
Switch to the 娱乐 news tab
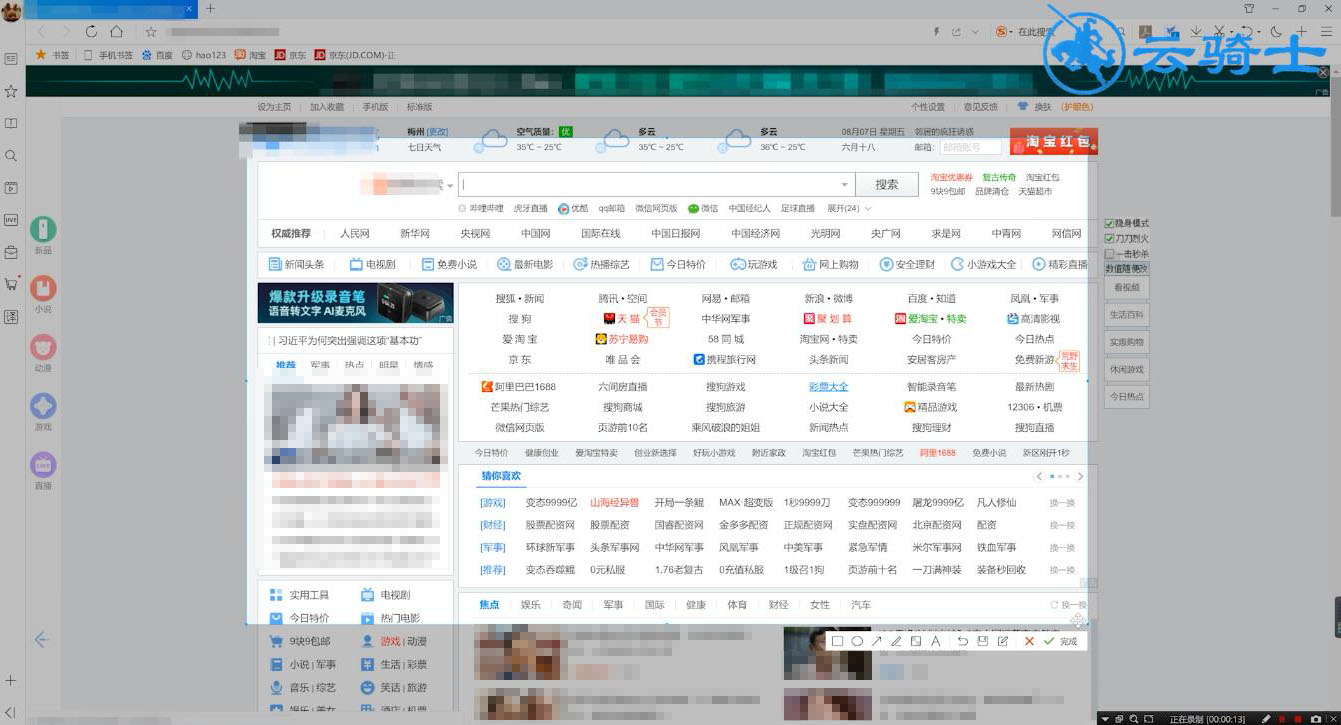pos(530,605)
